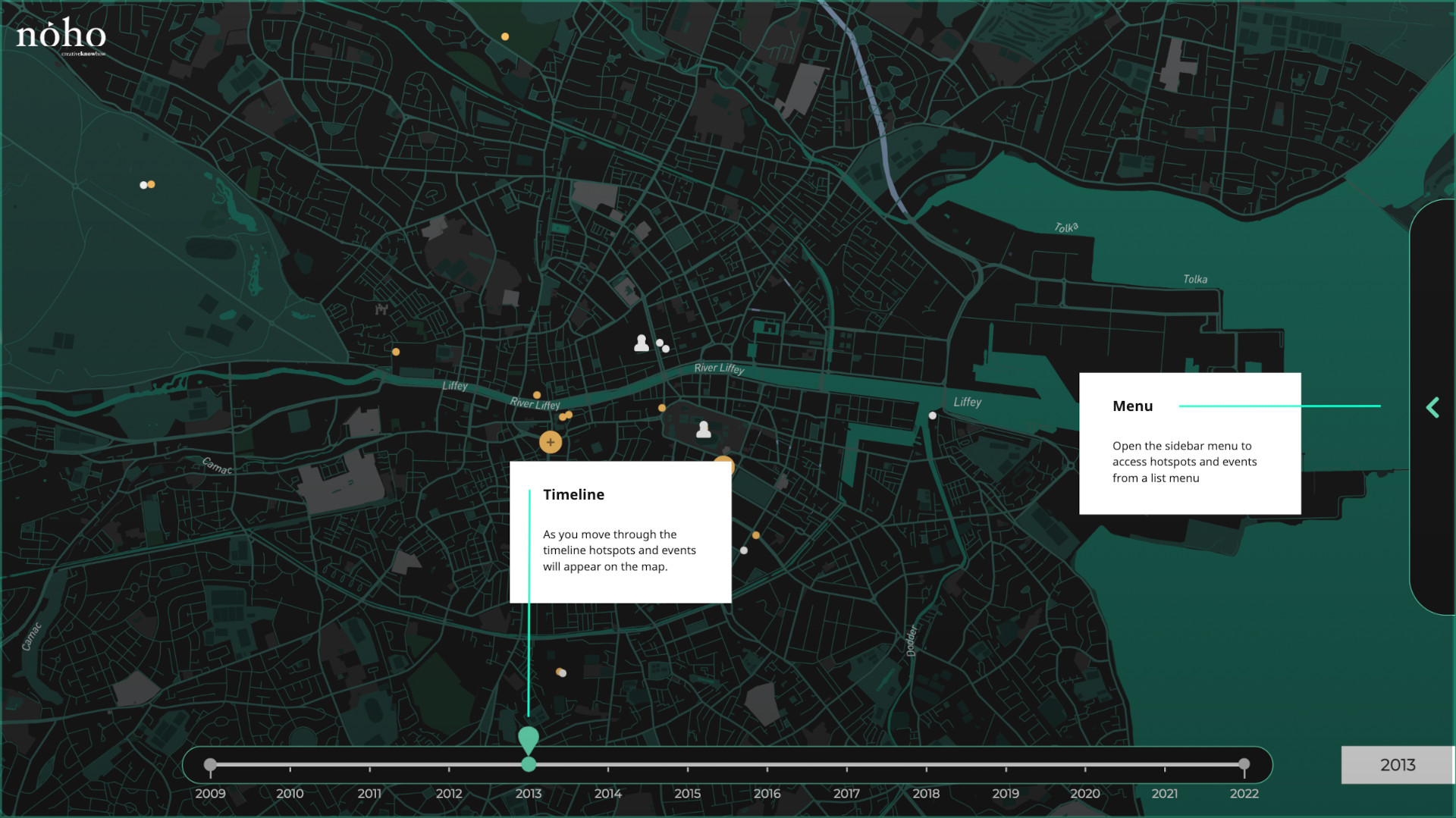
Task: Jump to 2009 on the timeline
Action: [210, 793]
